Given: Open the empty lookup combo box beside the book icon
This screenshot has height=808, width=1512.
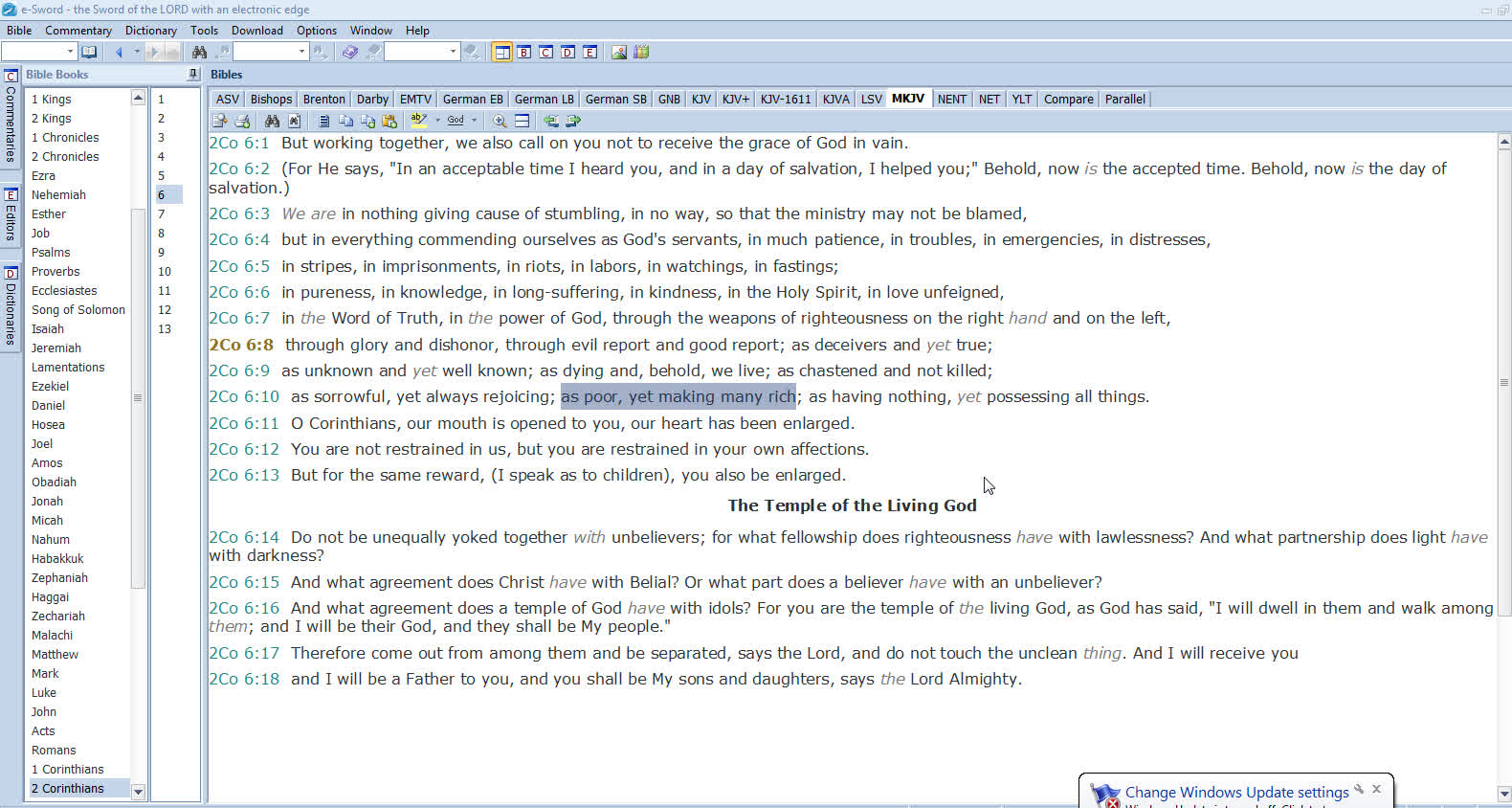Looking at the screenshot, I should coord(39,52).
